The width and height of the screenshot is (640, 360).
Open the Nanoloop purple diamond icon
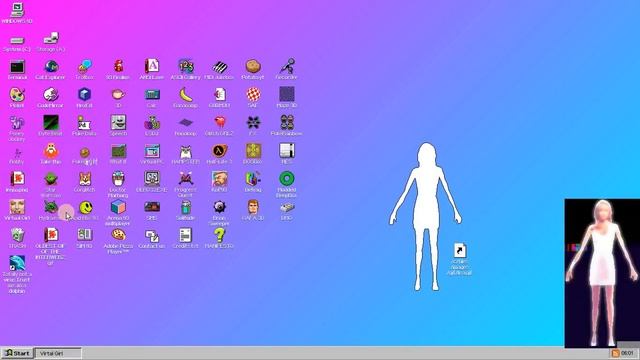coord(186,122)
